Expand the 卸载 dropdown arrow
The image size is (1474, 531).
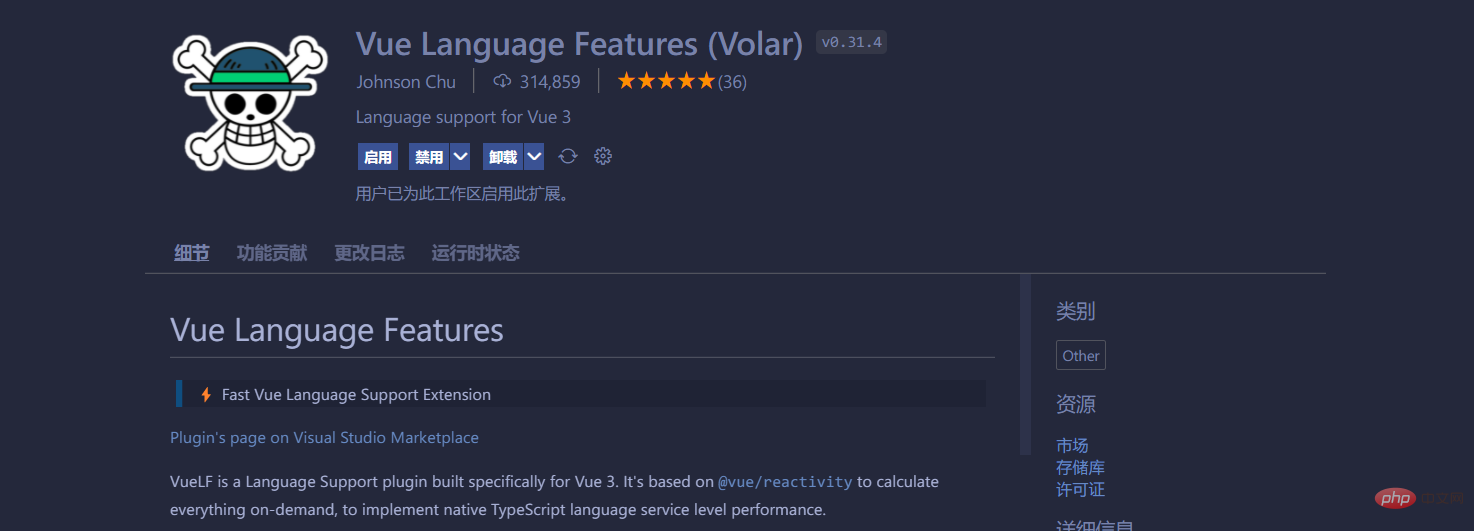[x=534, y=156]
